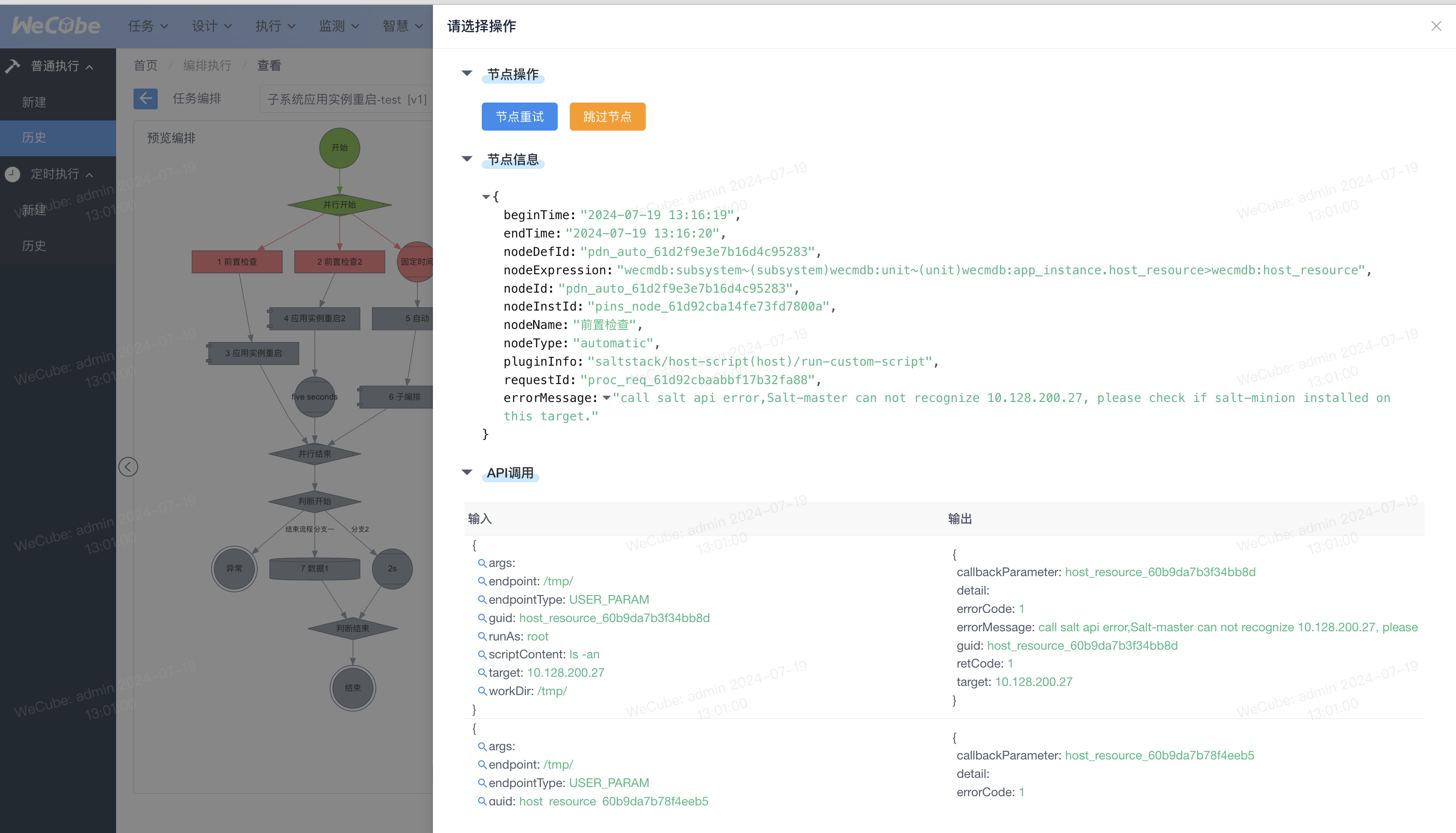The width and height of the screenshot is (1456, 833).
Task: Click magnifier icon next to first args
Action: (x=482, y=563)
